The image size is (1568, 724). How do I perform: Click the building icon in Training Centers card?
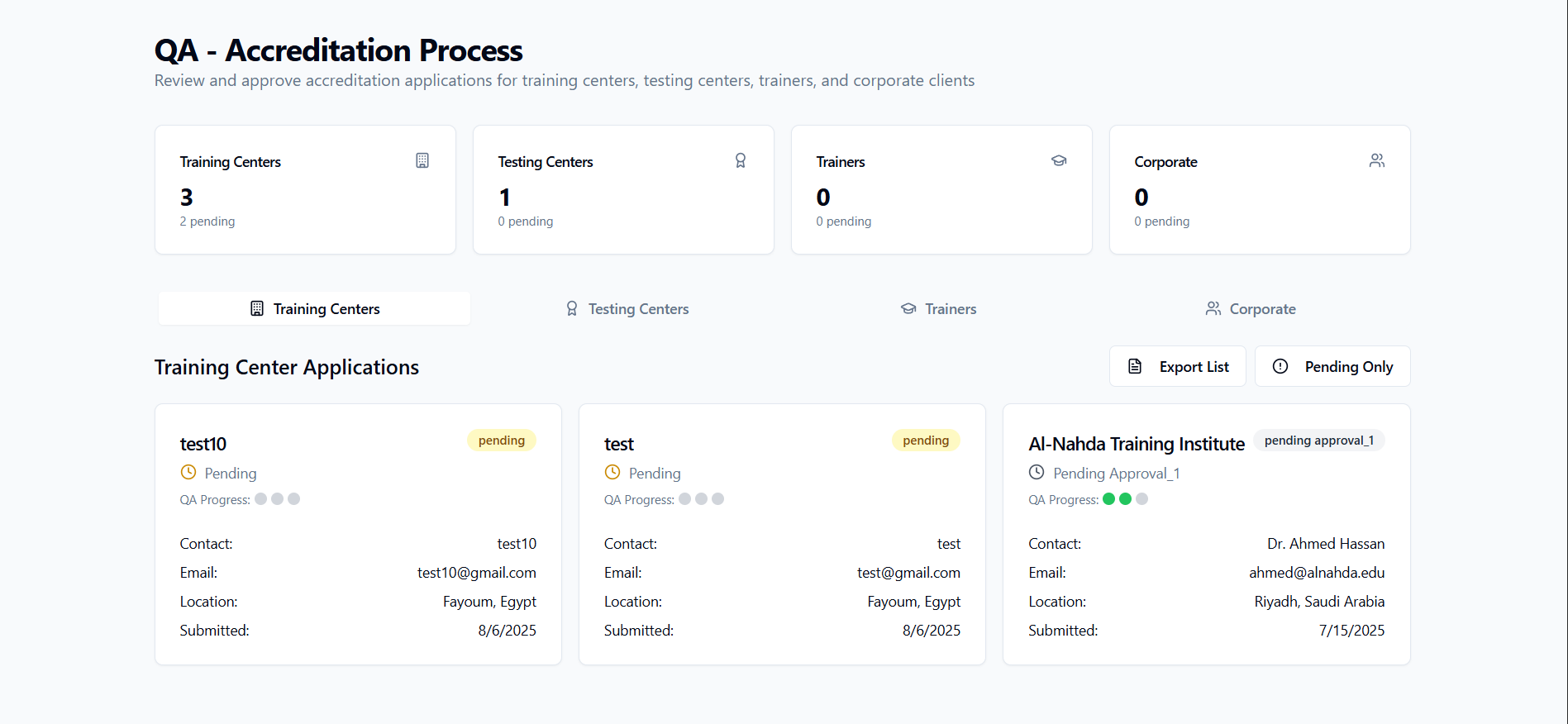tap(422, 160)
